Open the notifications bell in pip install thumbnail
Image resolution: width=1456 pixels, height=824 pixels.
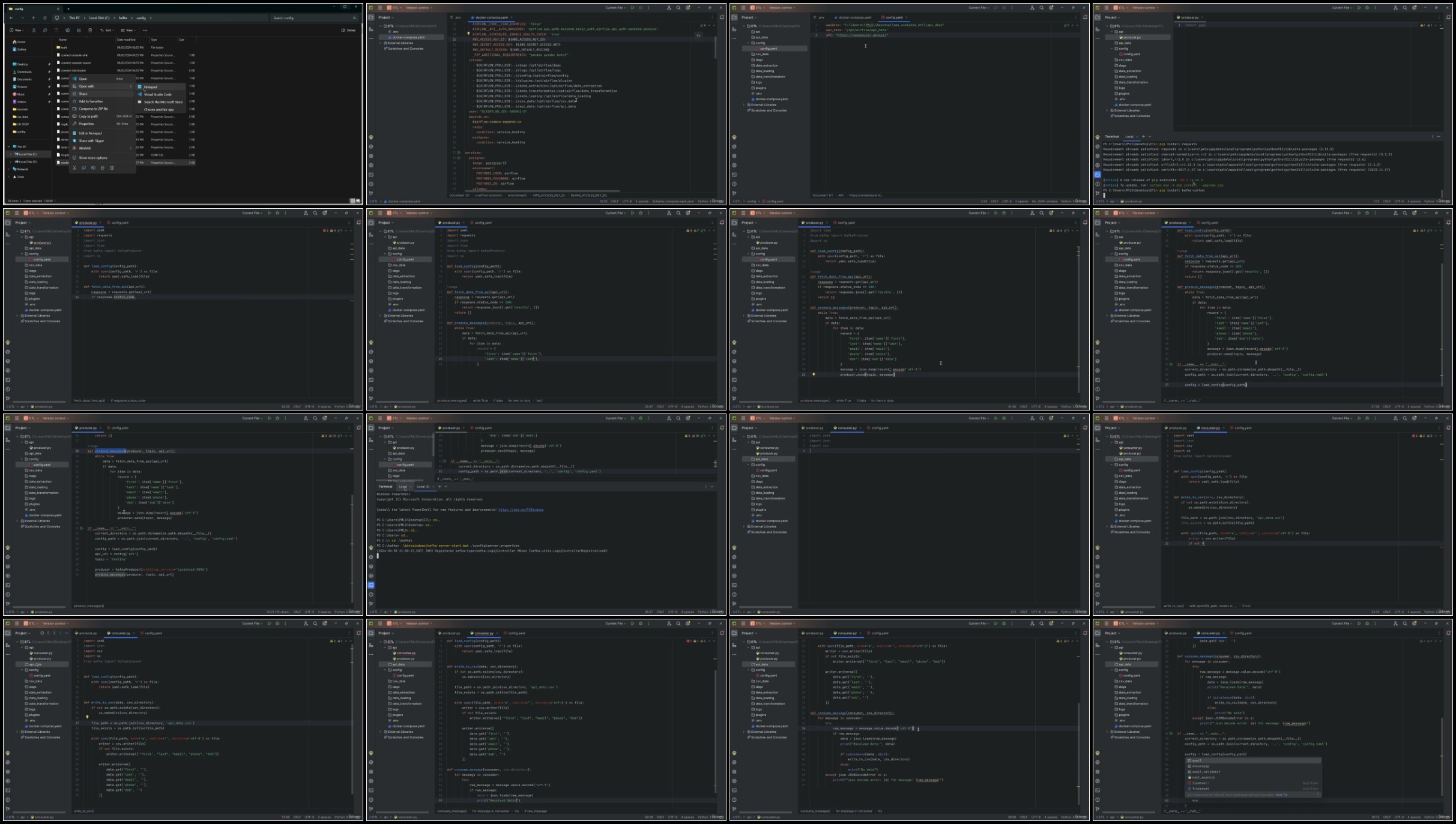coord(1448,17)
